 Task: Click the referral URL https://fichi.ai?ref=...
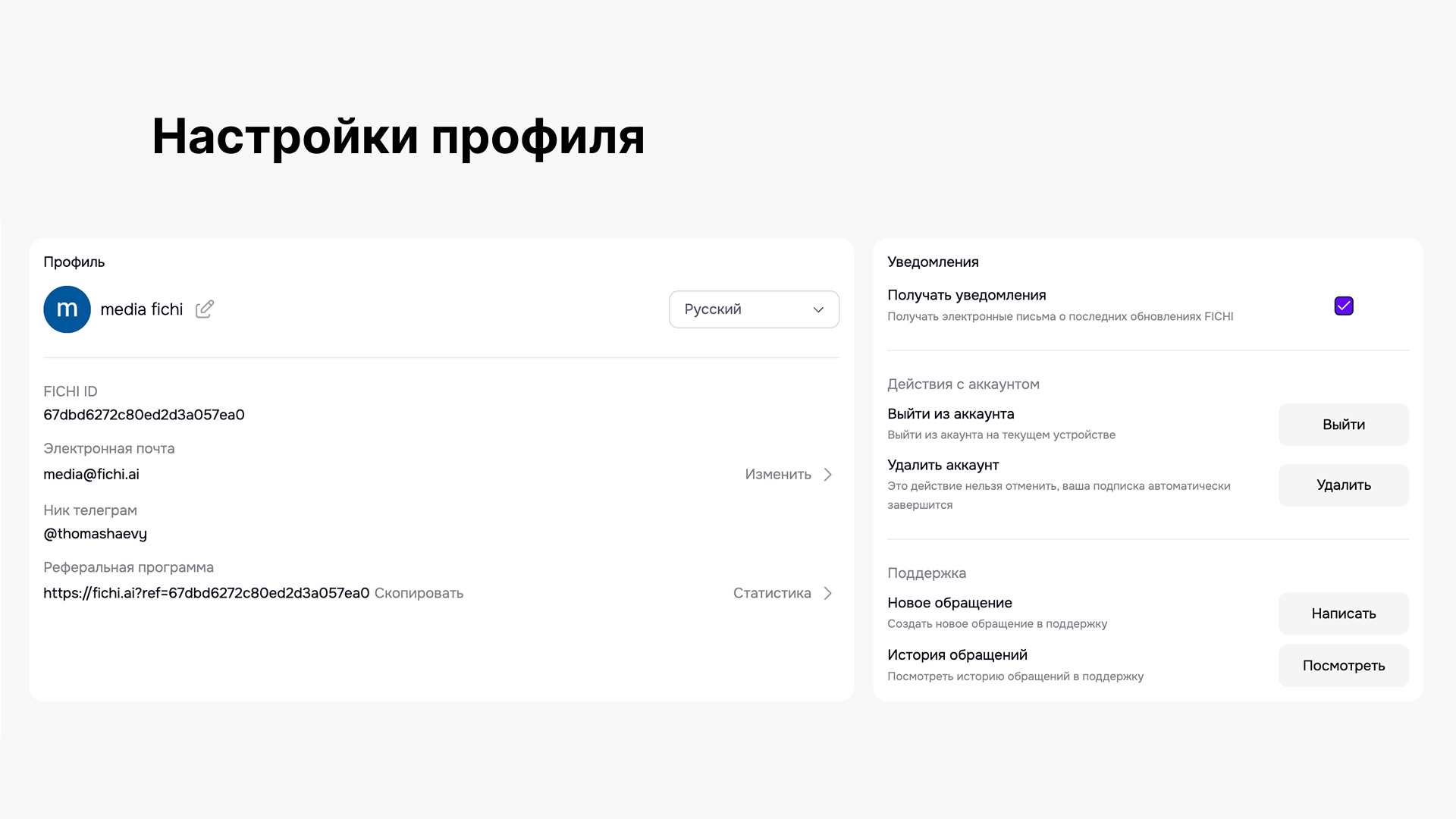206,593
